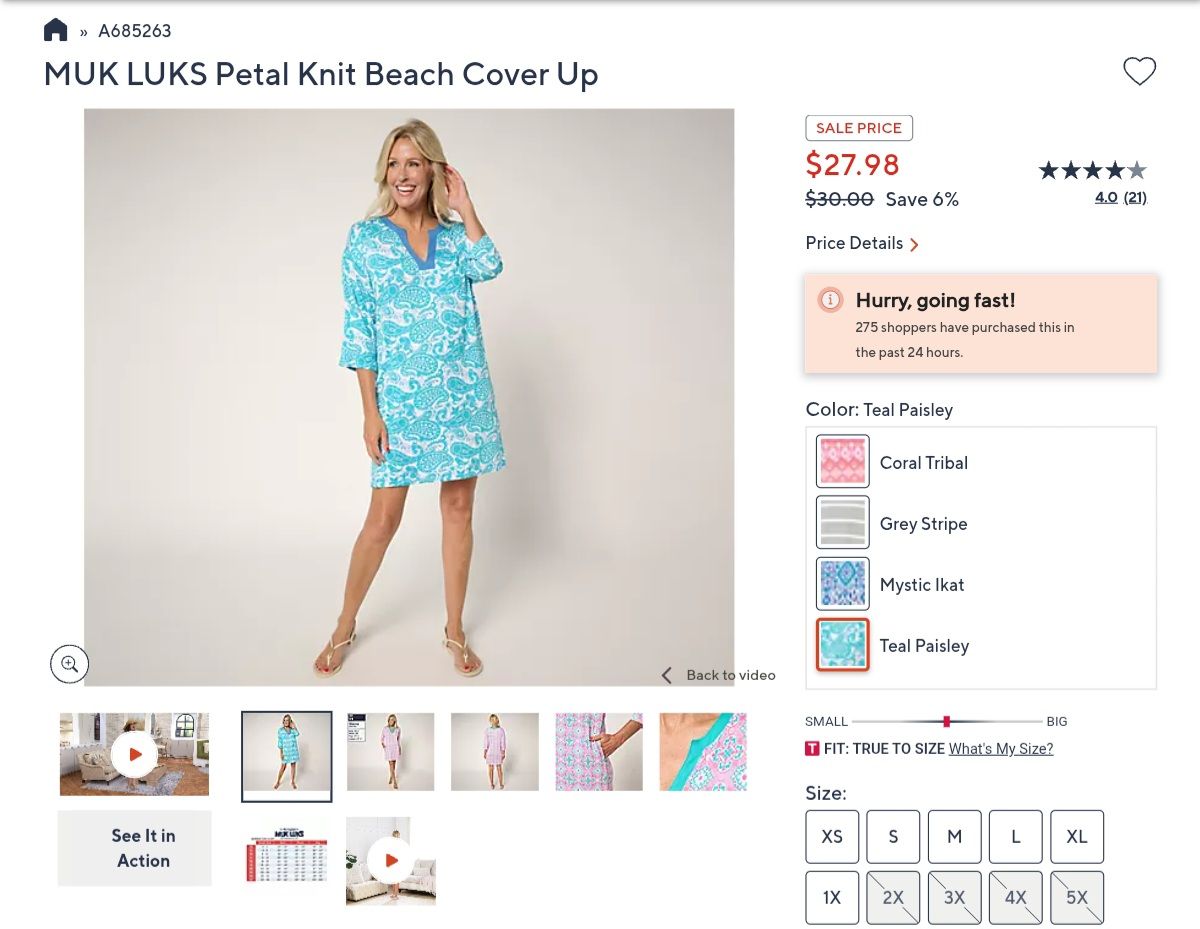View the size chart thumbnail

click(x=286, y=860)
